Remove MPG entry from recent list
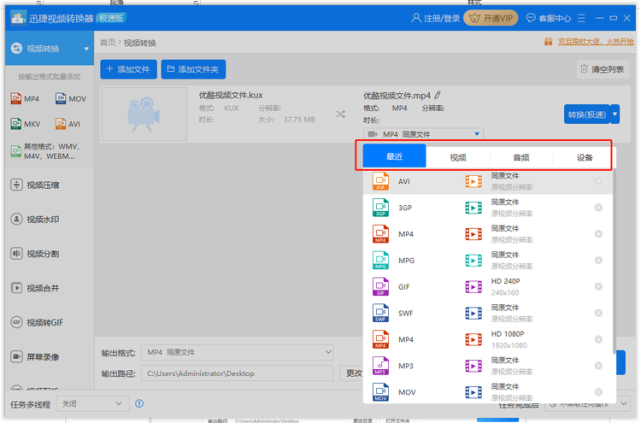The width and height of the screenshot is (641, 423). [x=598, y=260]
